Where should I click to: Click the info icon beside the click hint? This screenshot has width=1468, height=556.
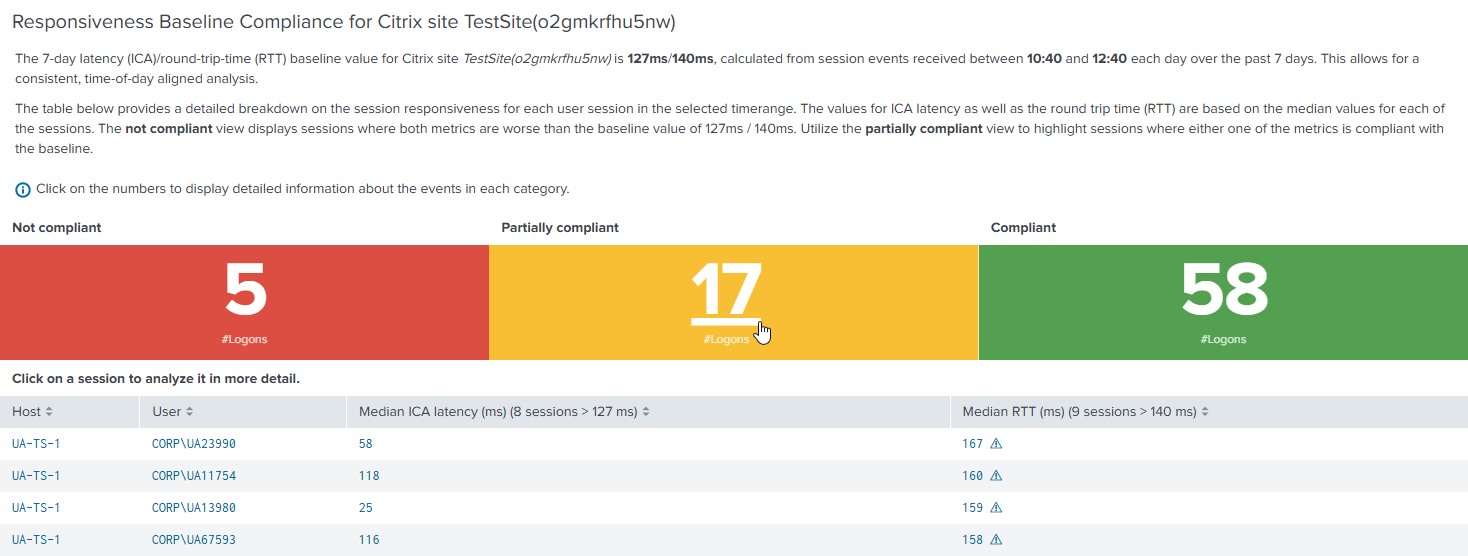point(23,190)
